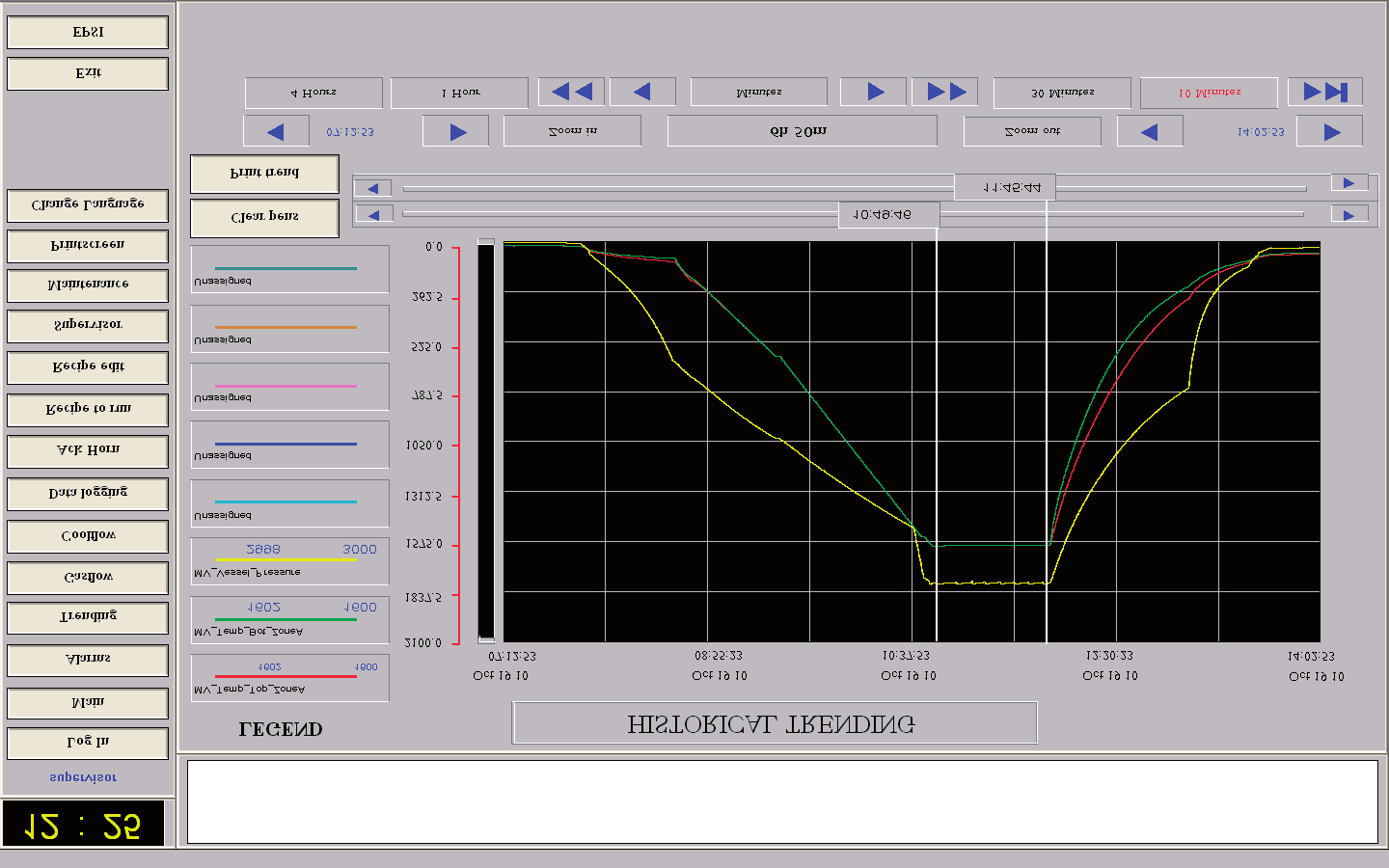Click the Print trend button
This screenshot has width=1389, height=868.
(x=264, y=174)
